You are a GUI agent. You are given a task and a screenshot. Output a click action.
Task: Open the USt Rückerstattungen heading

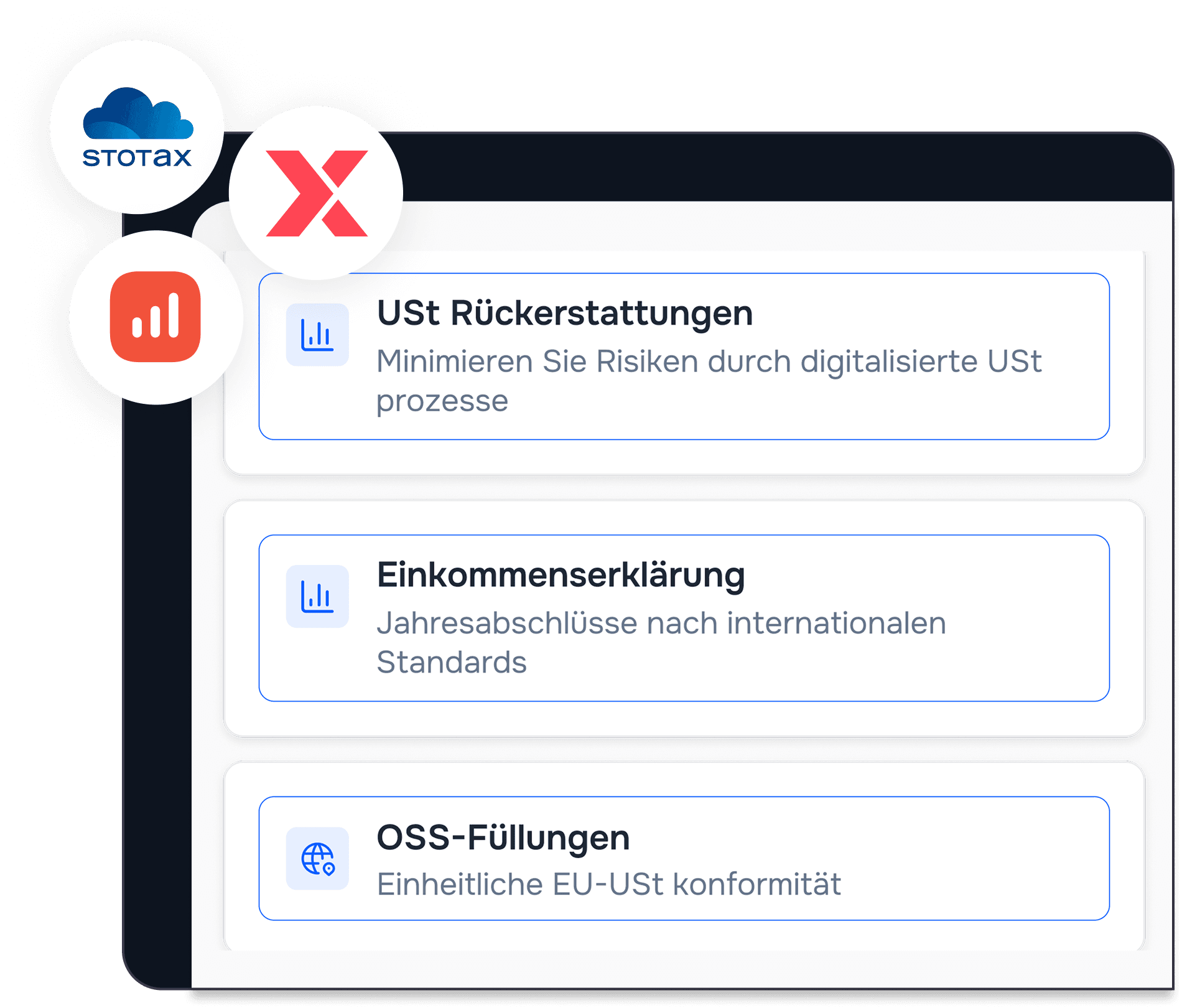(564, 313)
